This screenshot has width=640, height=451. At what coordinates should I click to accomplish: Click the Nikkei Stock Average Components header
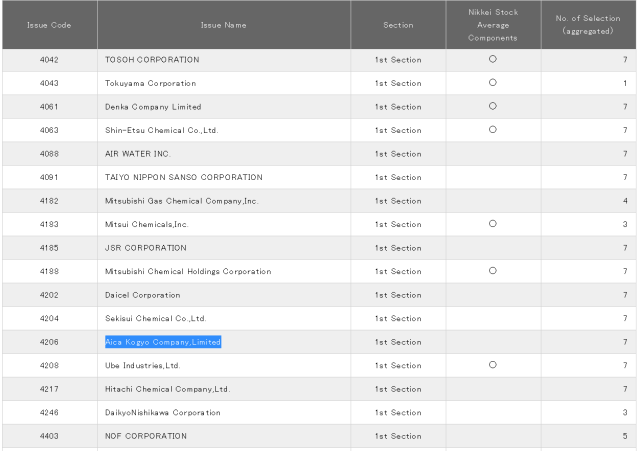click(493, 25)
